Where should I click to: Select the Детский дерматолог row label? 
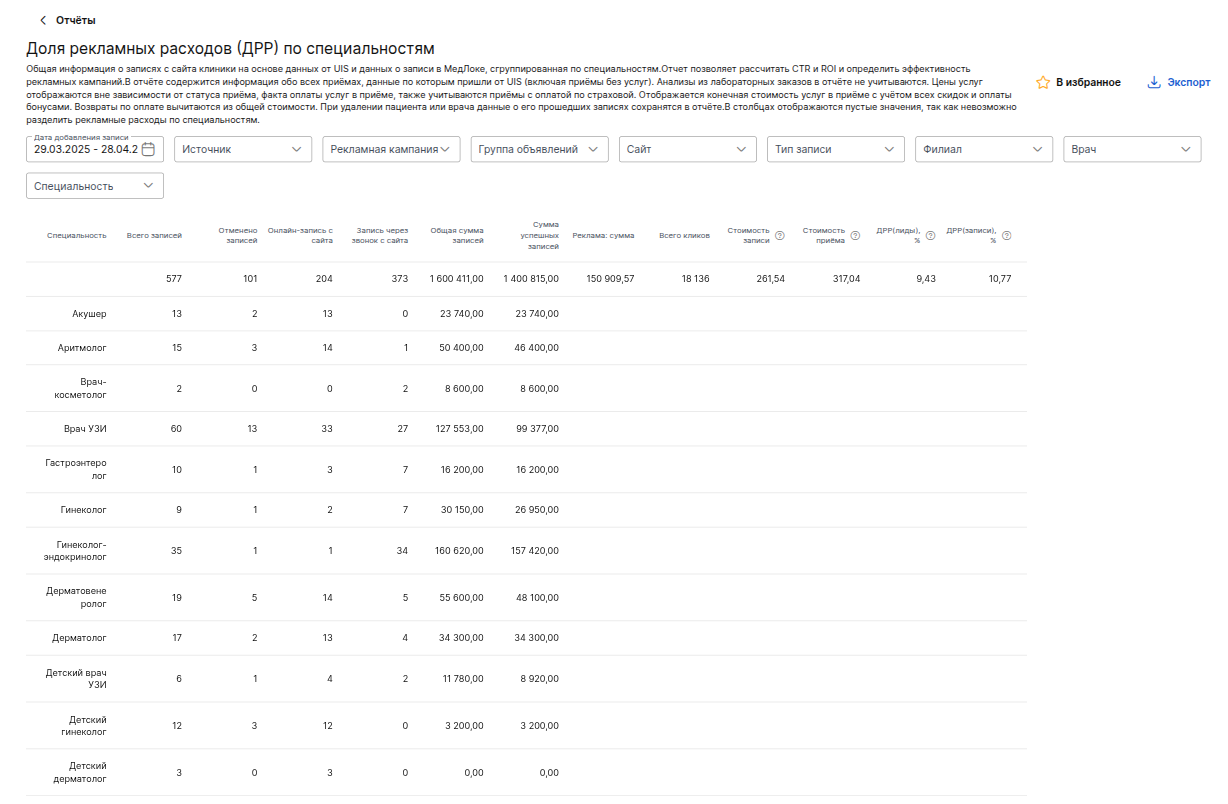click(x=80, y=772)
